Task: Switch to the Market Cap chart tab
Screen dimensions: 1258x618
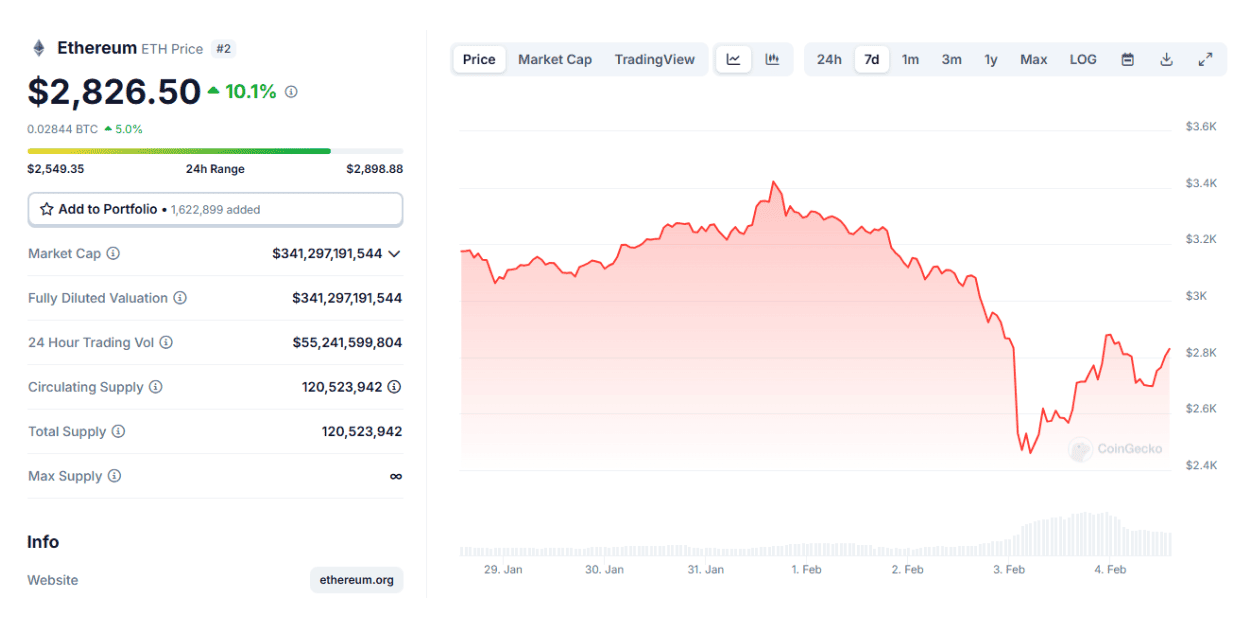Action: (555, 59)
